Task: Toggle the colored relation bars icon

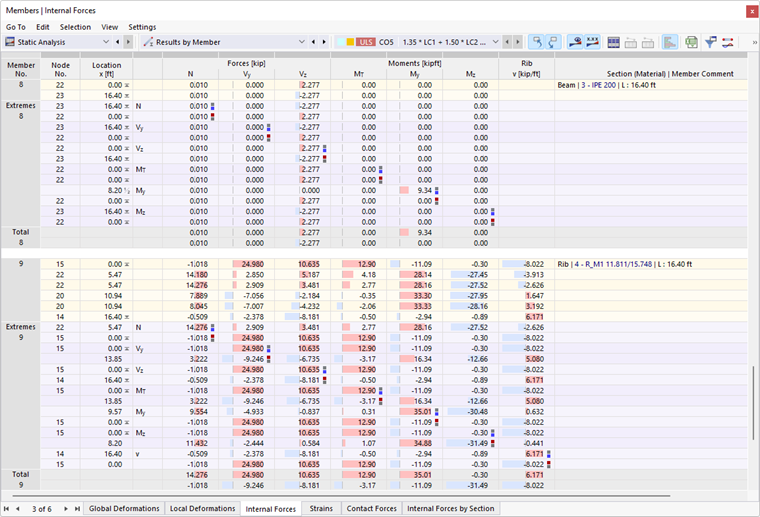Action: tap(669, 42)
